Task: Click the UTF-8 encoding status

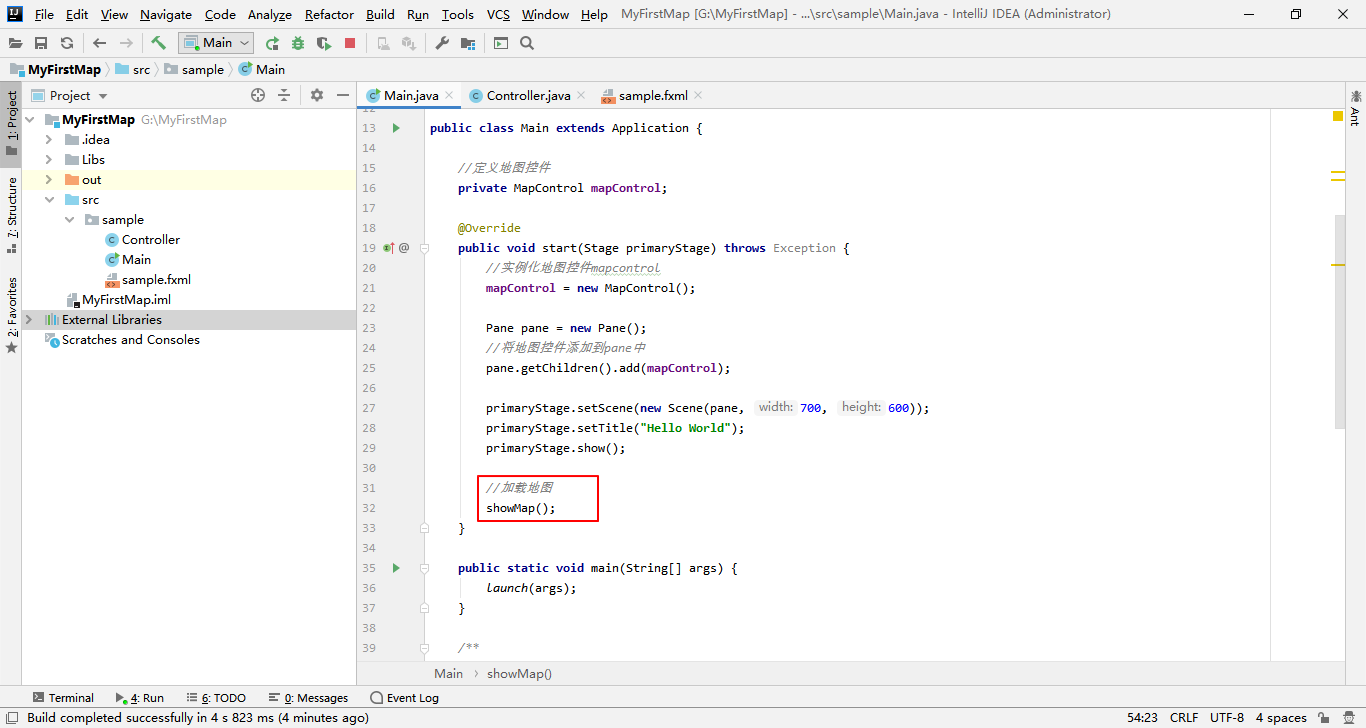Action: (1227, 717)
